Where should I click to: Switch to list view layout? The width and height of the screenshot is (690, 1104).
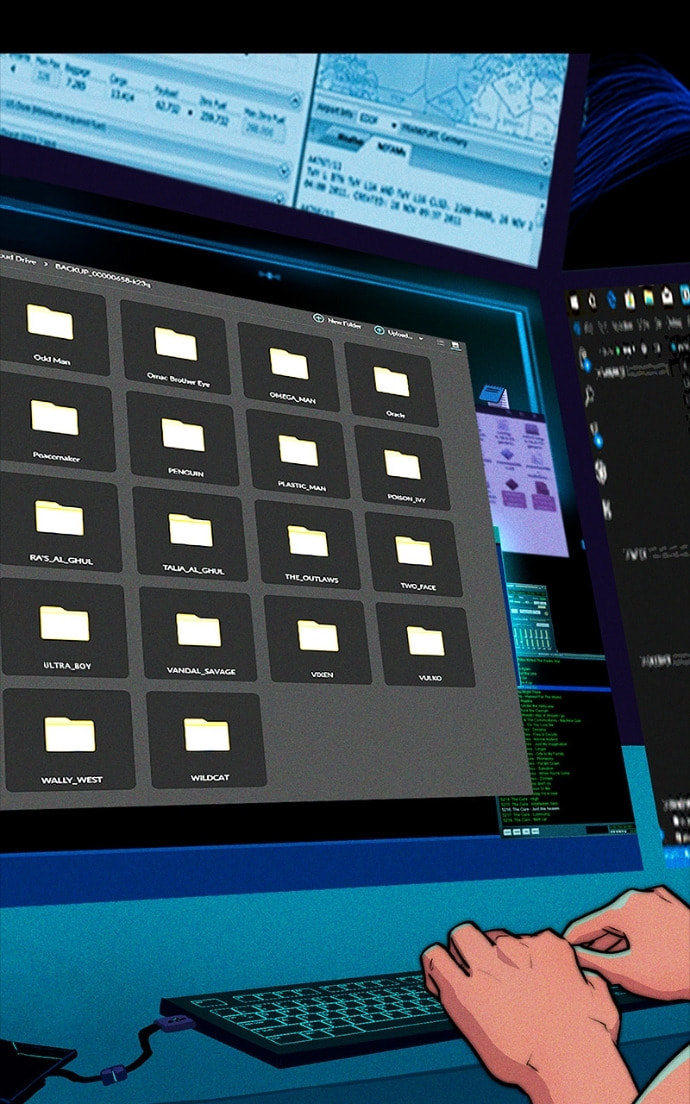441,343
